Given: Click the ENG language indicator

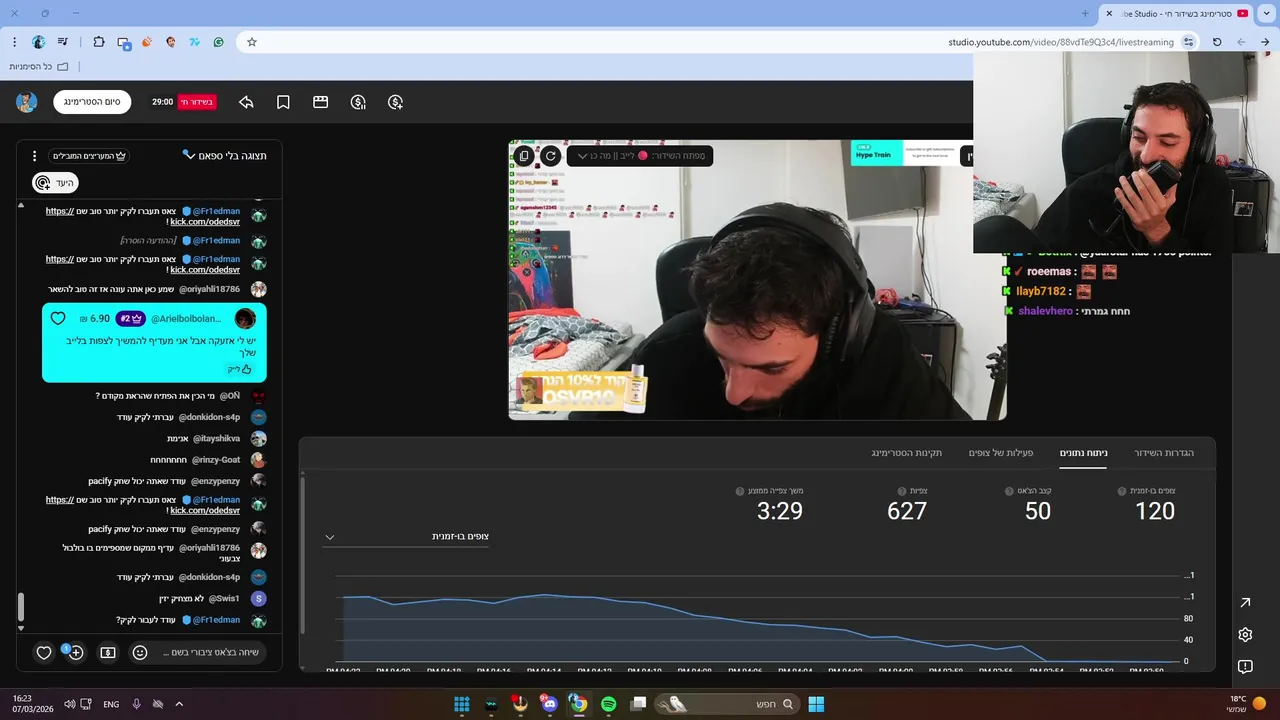Looking at the screenshot, I should coord(111,704).
